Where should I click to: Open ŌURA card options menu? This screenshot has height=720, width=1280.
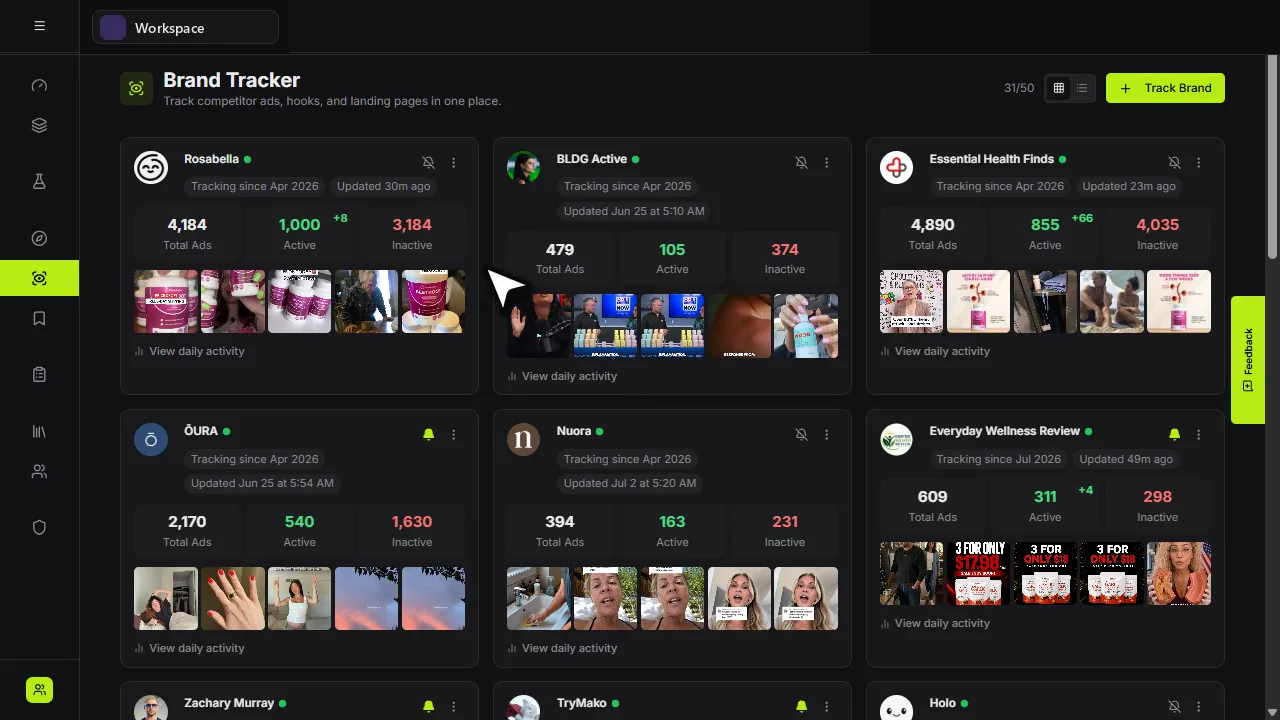(x=454, y=435)
